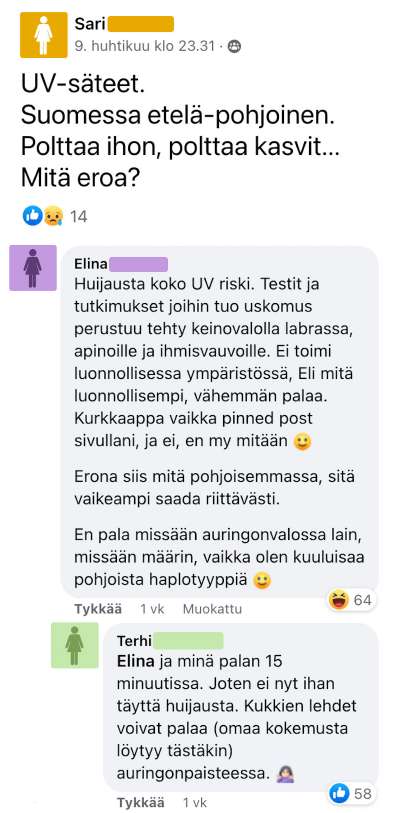Screen dimensions: 417x813
Task: Click the thumbs-up reaction on Terhi's reply
Action: [x=339, y=793]
